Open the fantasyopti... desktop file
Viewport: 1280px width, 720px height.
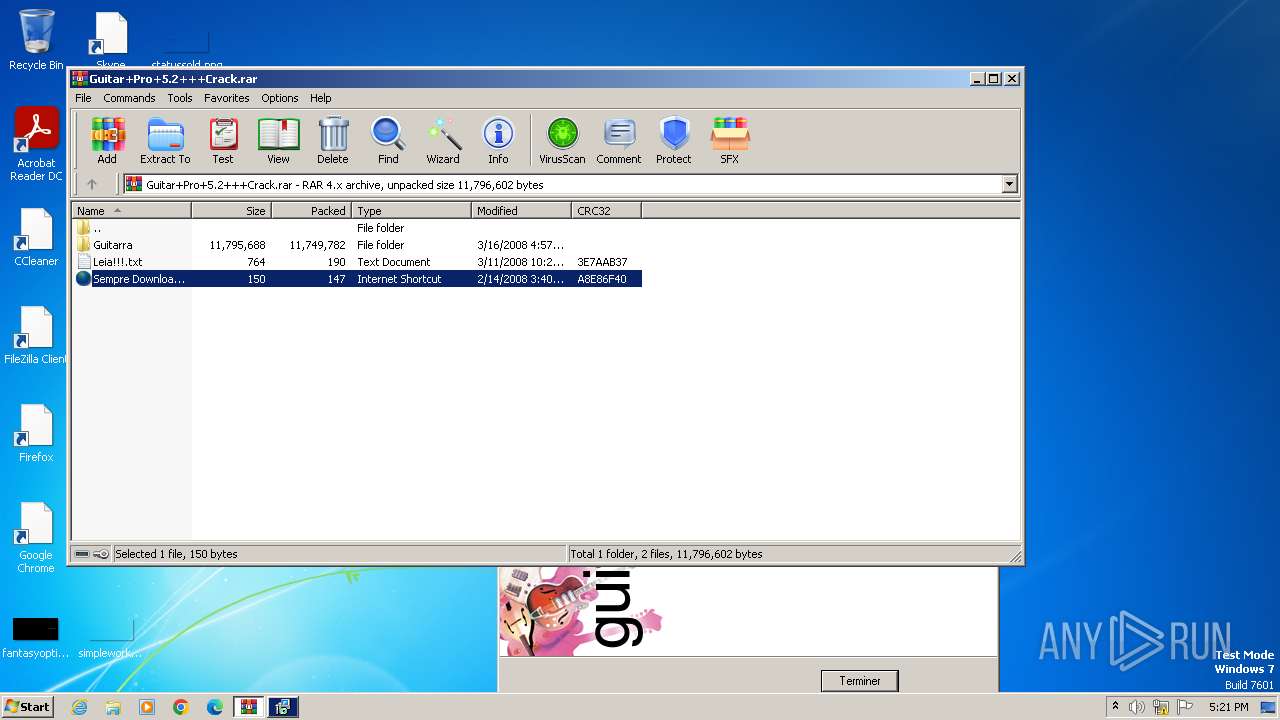(35, 638)
